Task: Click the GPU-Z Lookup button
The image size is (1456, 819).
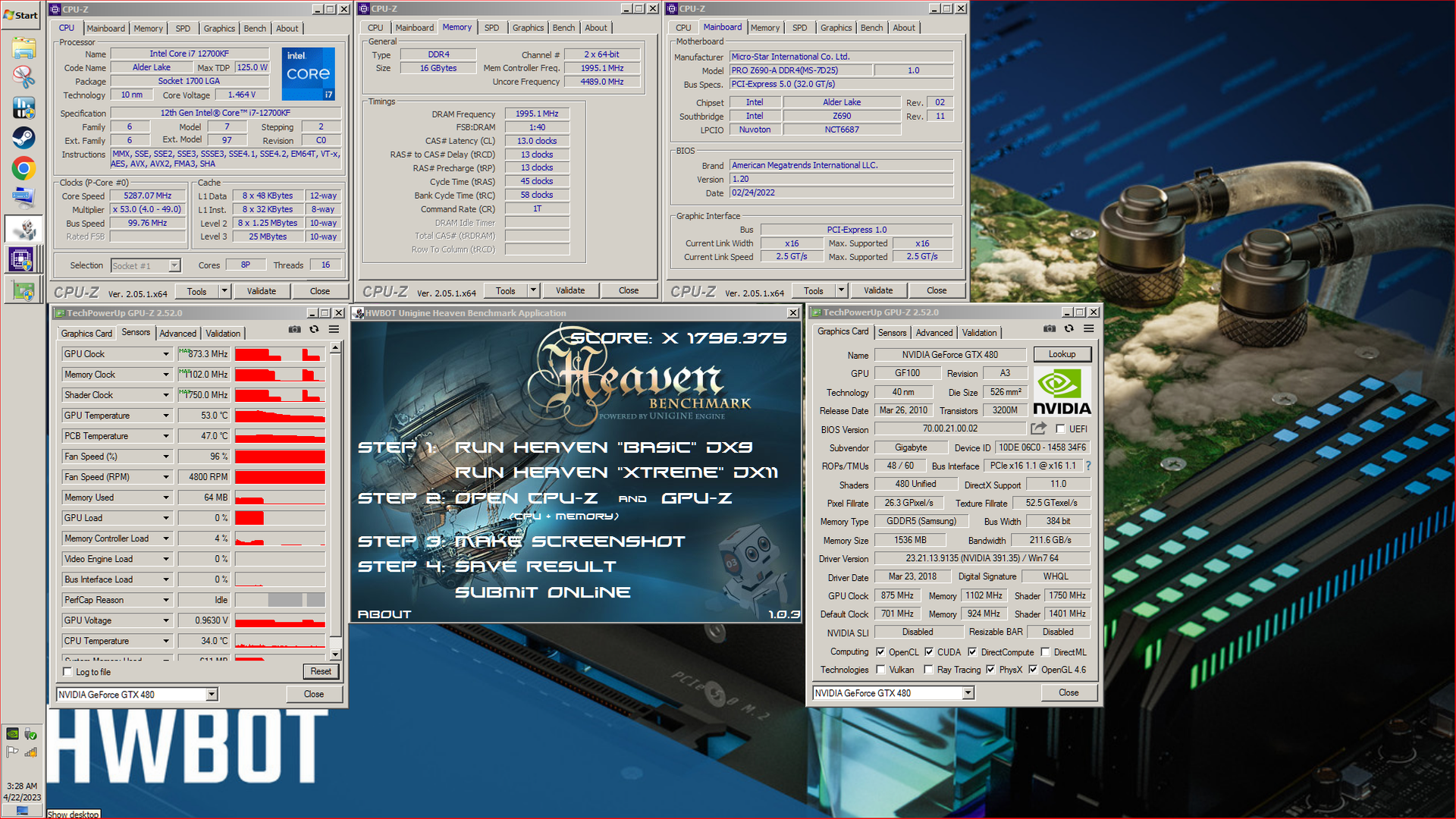Action: (x=1062, y=354)
